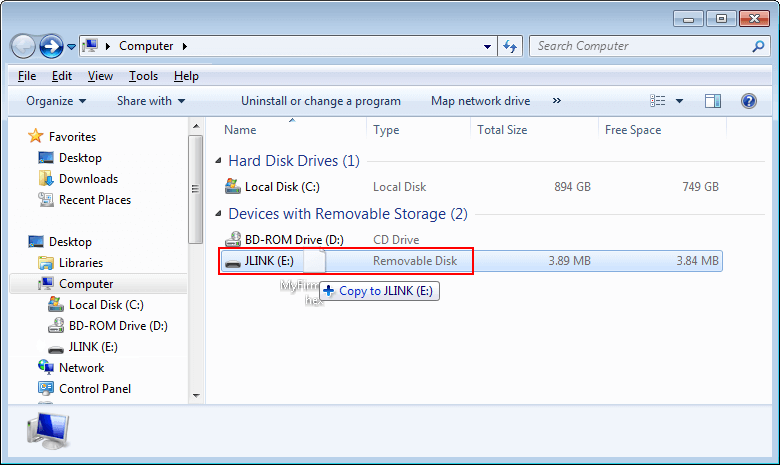780x465 pixels.
Task: Change your view icon button
Action: click(658, 101)
